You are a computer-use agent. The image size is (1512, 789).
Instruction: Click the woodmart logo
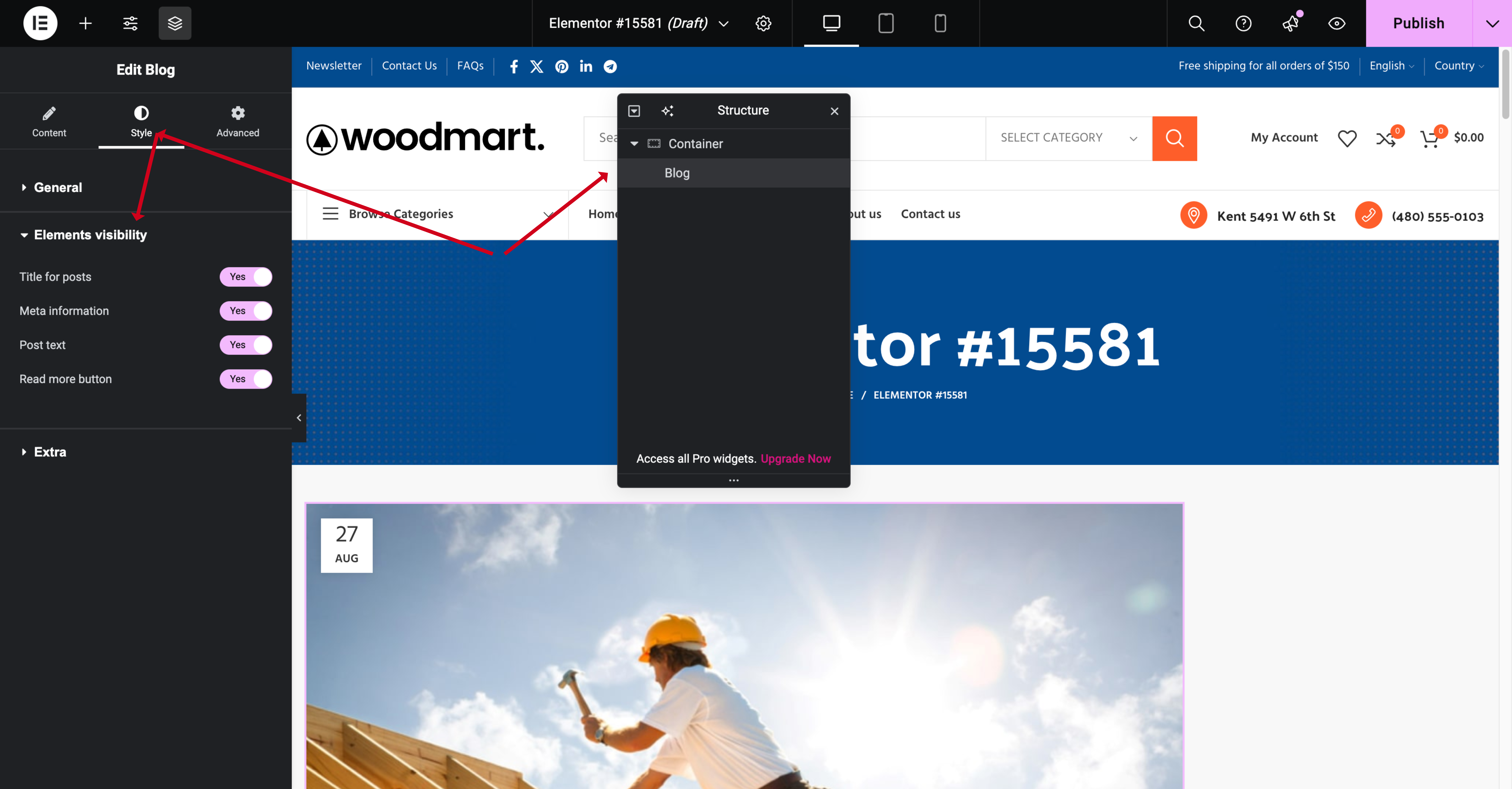426,139
